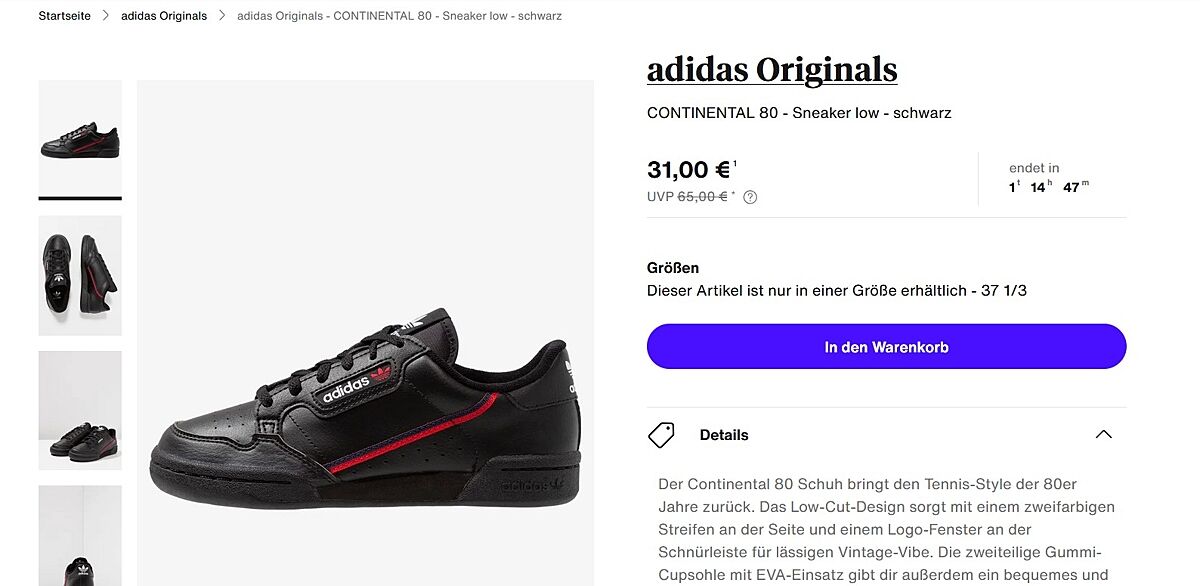This screenshot has width=1200, height=586.
Task: Select the fourth partially visible thumbnail
Action: (80, 535)
